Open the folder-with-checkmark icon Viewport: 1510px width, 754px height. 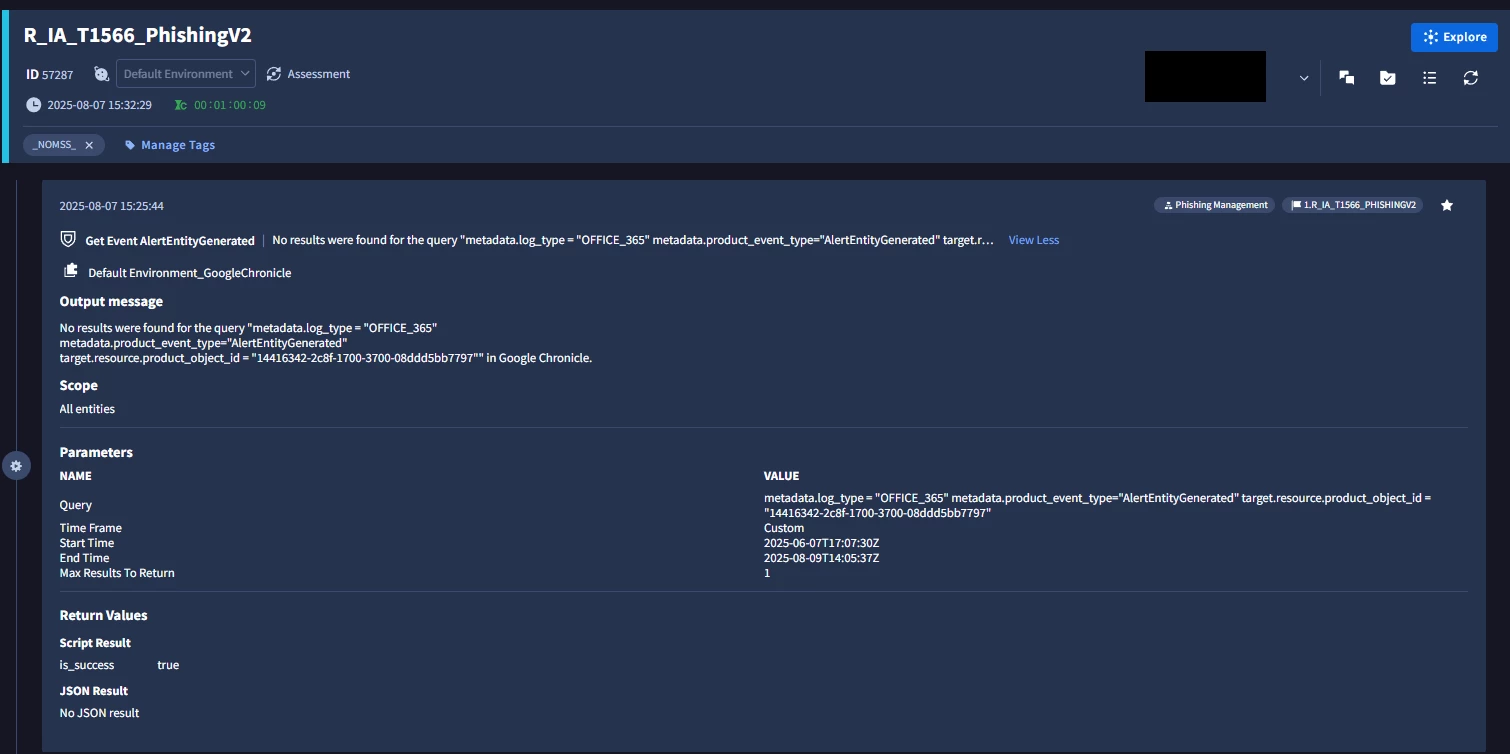pos(1388,78)
